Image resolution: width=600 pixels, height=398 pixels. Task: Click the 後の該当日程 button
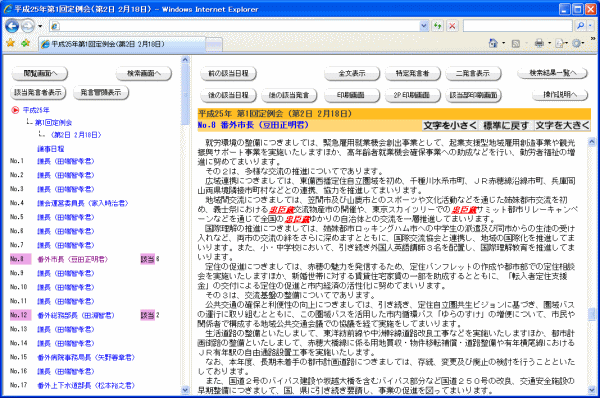228,95
